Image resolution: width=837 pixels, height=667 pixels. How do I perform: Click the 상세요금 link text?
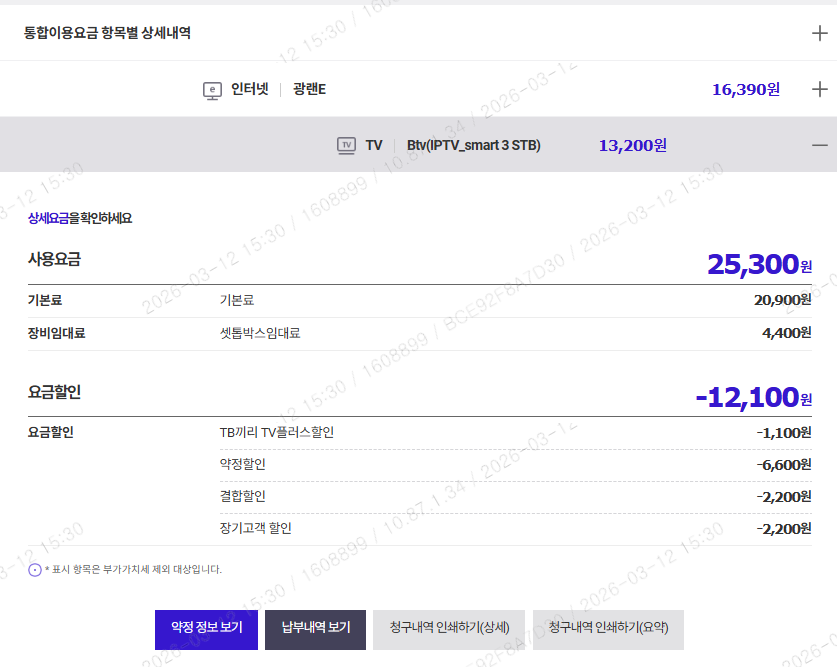click(x=48, y=218)
